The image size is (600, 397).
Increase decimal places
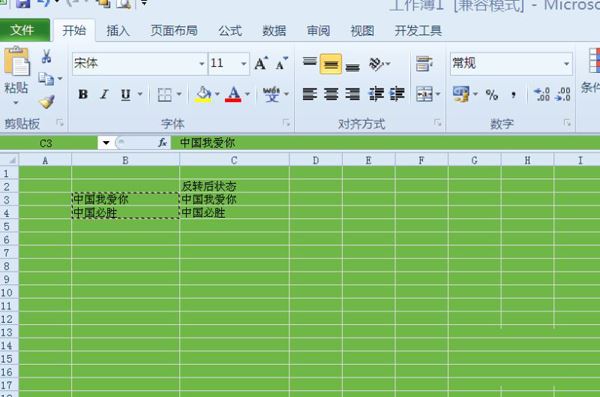[541, 94]
